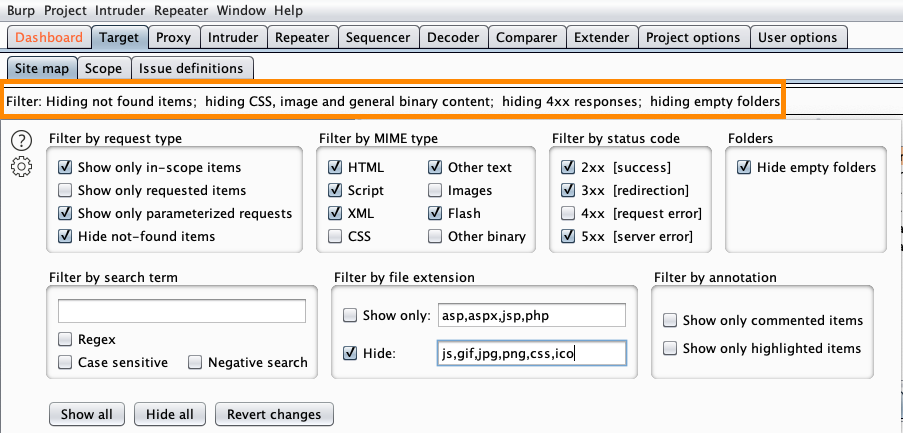Switch to the Sequencer tab
Image resolution: width=903 pixels, height=433 pixels.
click(378, 38)
